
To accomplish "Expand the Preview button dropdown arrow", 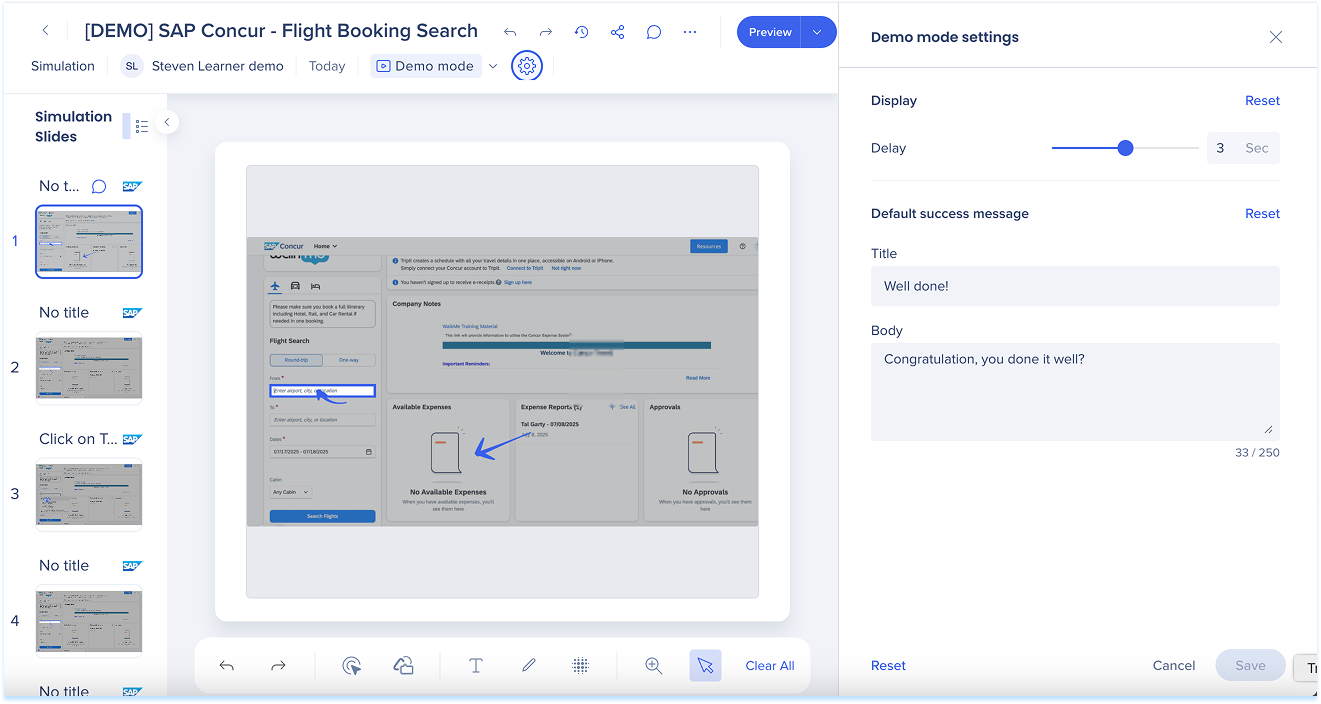I will 818,32.
